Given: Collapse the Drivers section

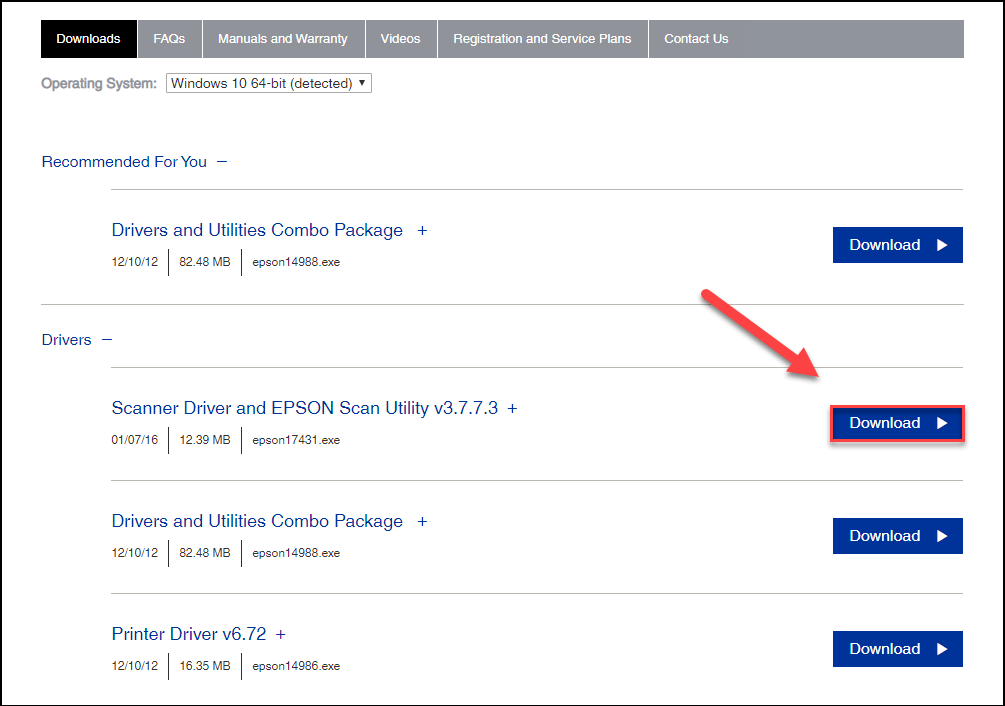Looking at the screenshot, I should (x=107, y=340).
